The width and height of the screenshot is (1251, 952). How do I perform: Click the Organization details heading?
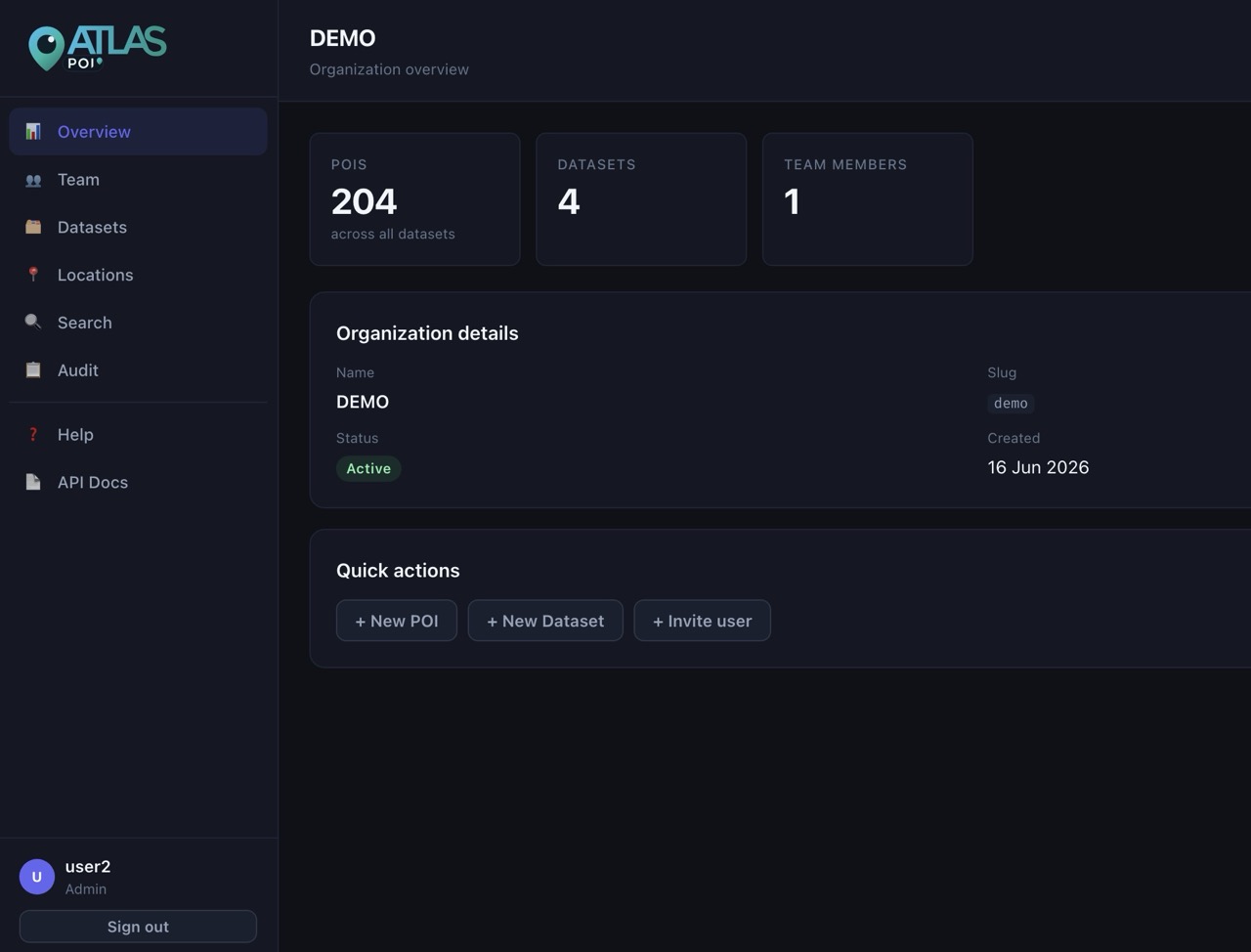(427, 333)
